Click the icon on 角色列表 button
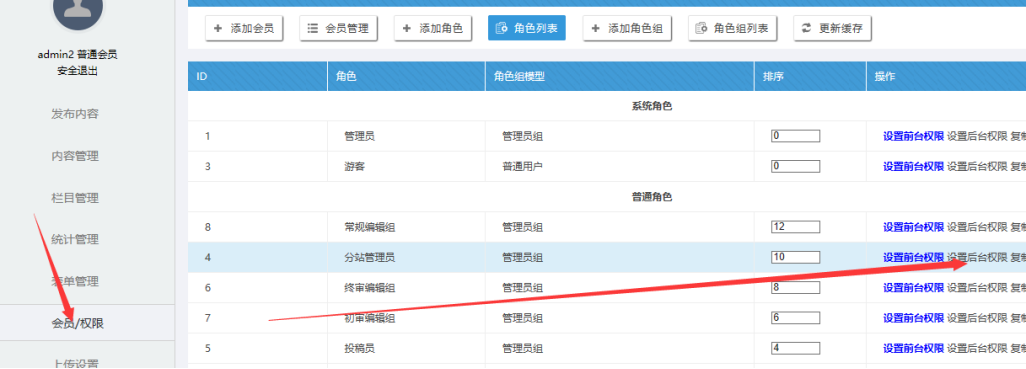Image resolution: width=1026 pixels, height=369 pixels. coord(502,29)
